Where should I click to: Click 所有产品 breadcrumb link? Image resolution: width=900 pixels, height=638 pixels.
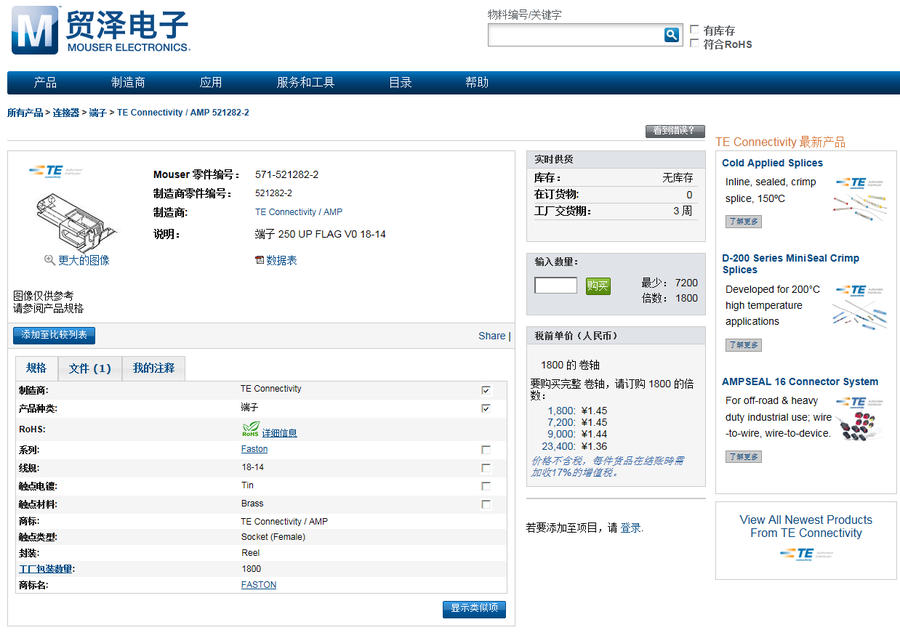point(25,113)
